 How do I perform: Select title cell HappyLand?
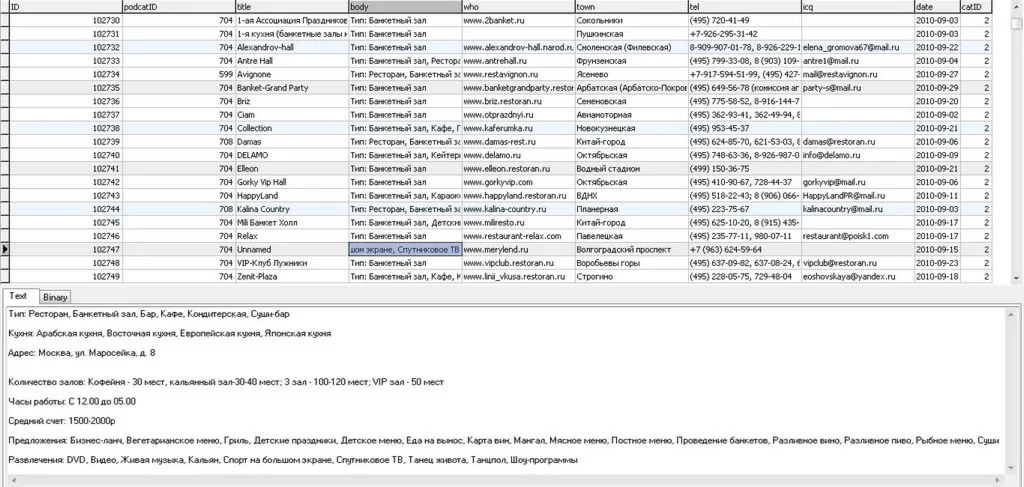click(x=291, y=196)
